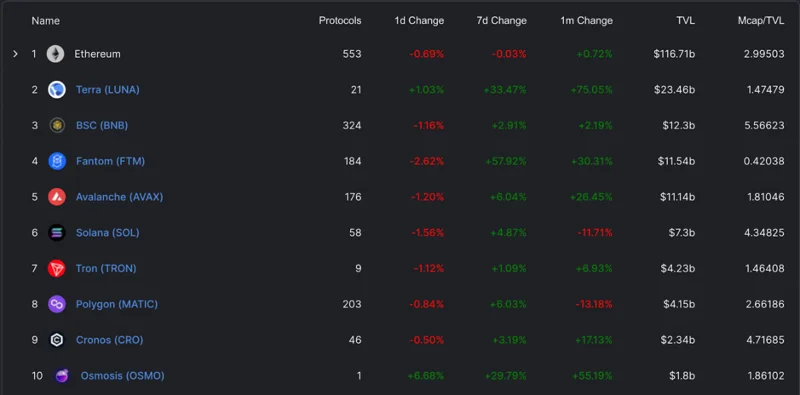This screenshot has width=800, height=395.
Task: Click the Cronos (CRO) logo icon
Action: coord(57,340)
